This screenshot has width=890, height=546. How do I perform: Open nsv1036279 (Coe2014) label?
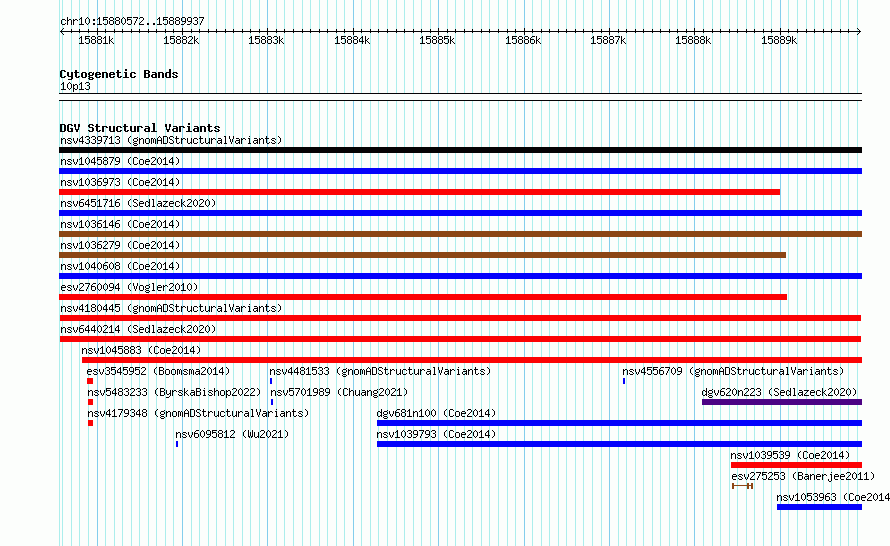(x=120, y=245)
